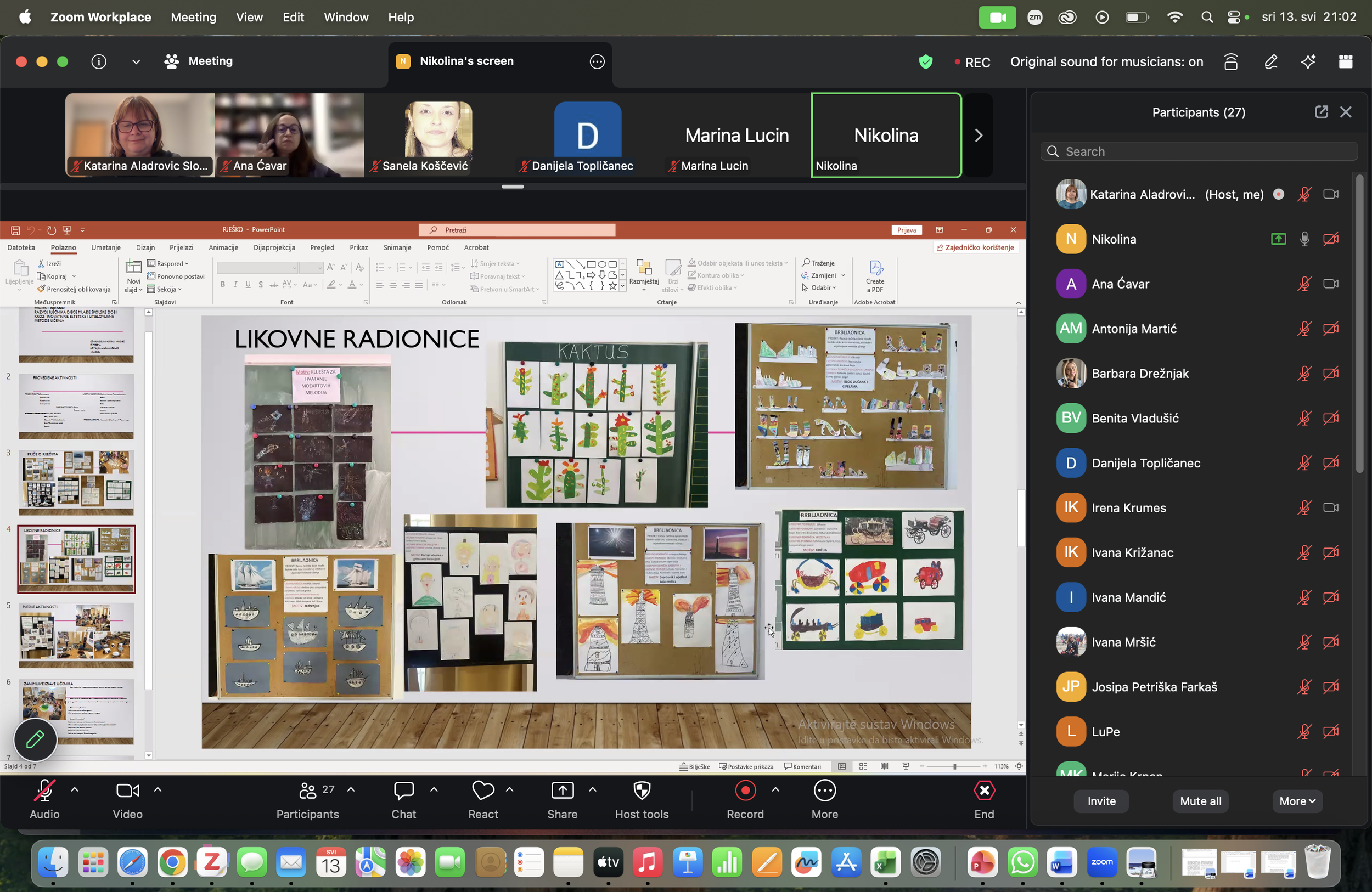Open WhatsApp in the Dock
Viewport: 1372px width, 892px height.
(x=1022, y=862)
